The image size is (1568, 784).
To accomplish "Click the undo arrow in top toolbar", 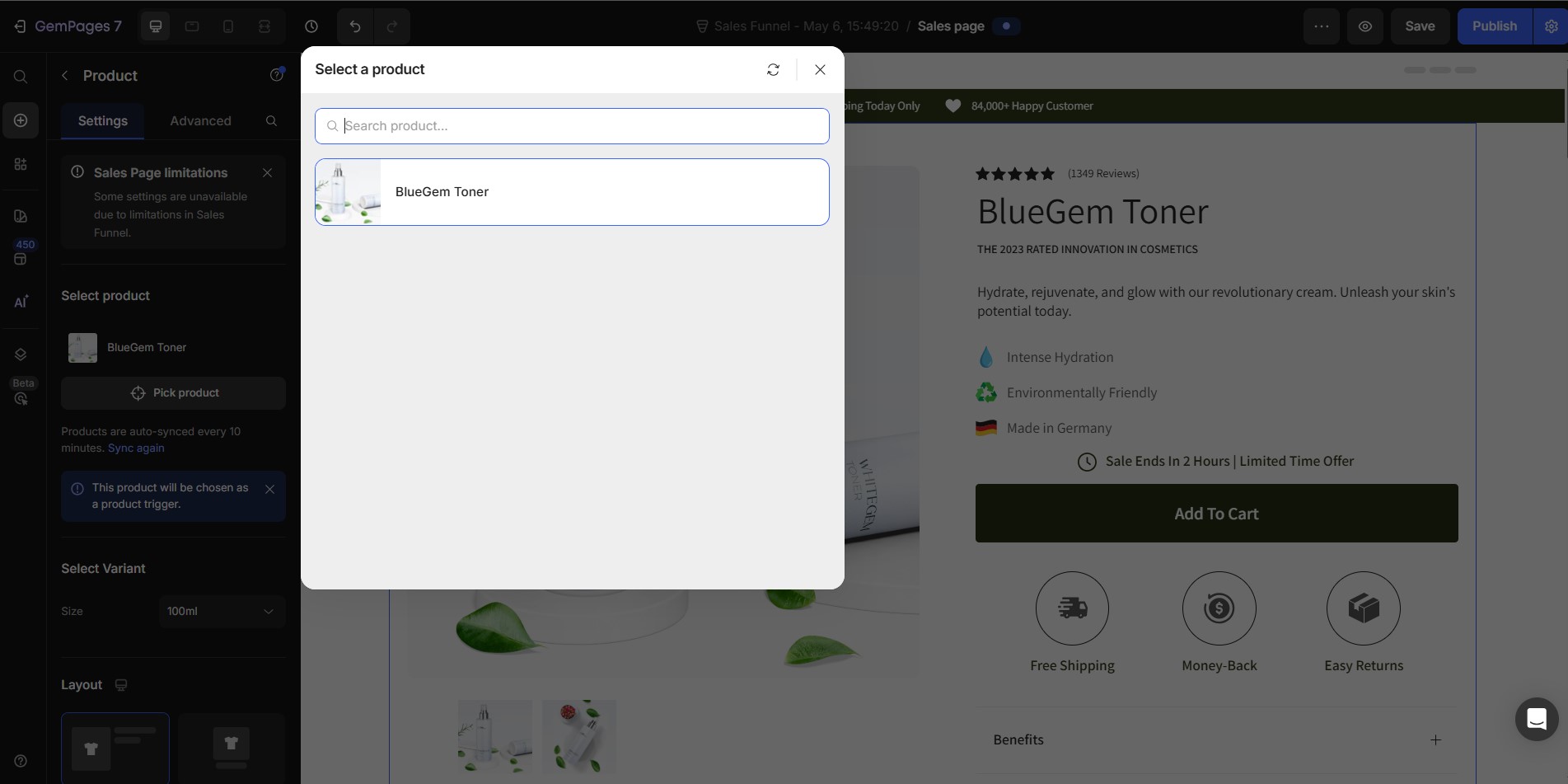I will [355, 26].
